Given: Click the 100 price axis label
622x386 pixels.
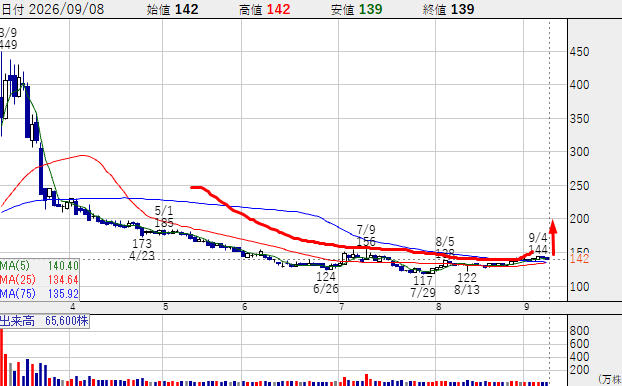Looking at the screenshot, I should tap(580, 286).
